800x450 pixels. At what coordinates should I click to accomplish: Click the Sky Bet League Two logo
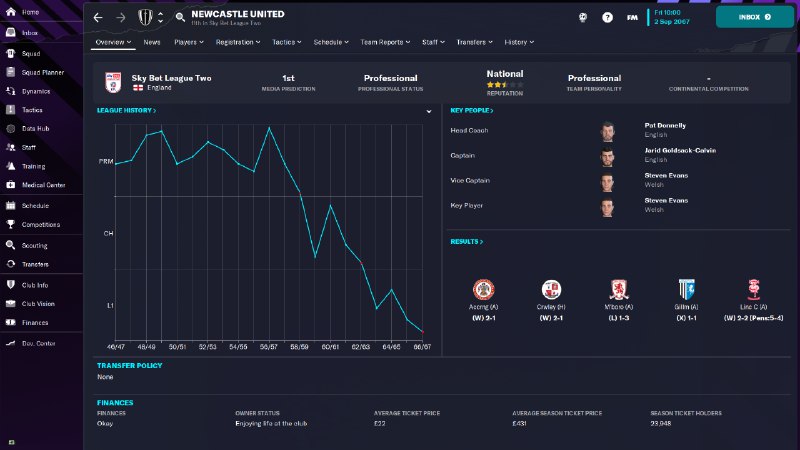[x=113, y=82]
